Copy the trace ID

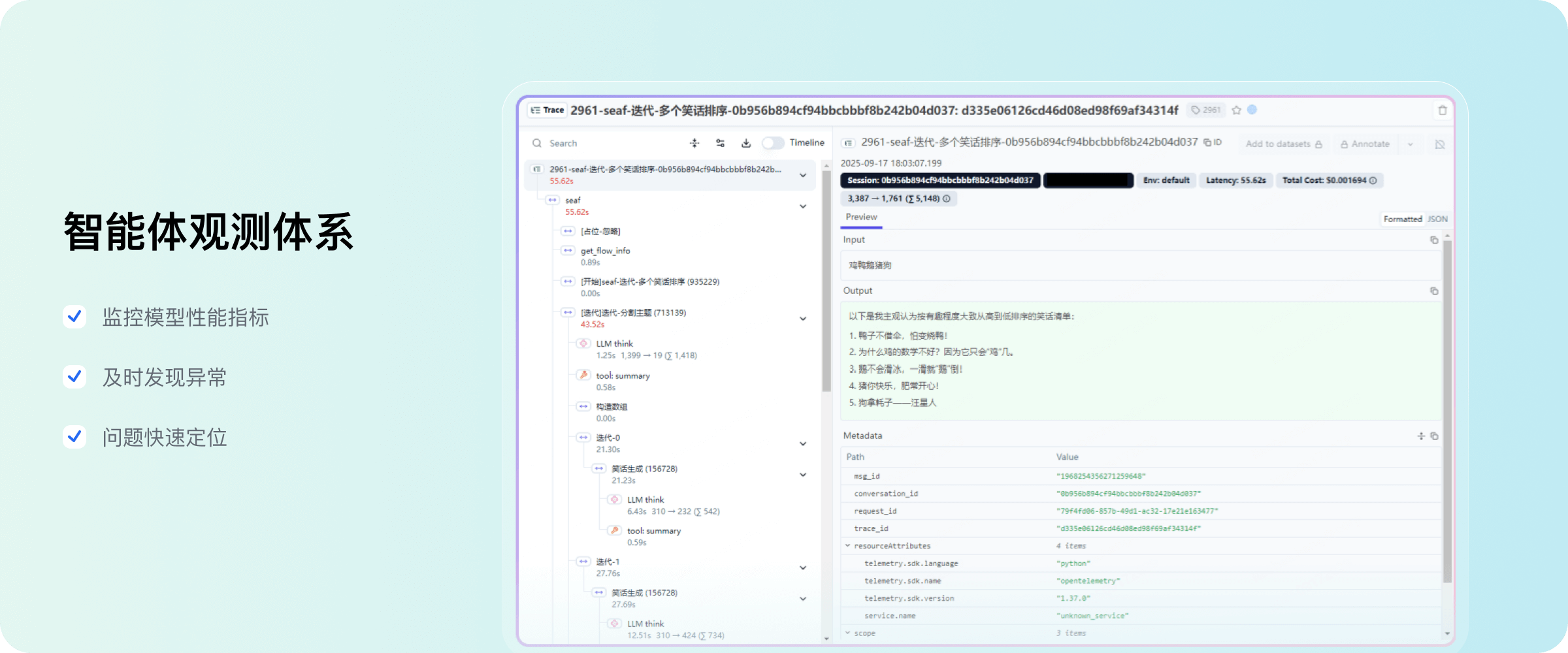tap(1213, 142)
